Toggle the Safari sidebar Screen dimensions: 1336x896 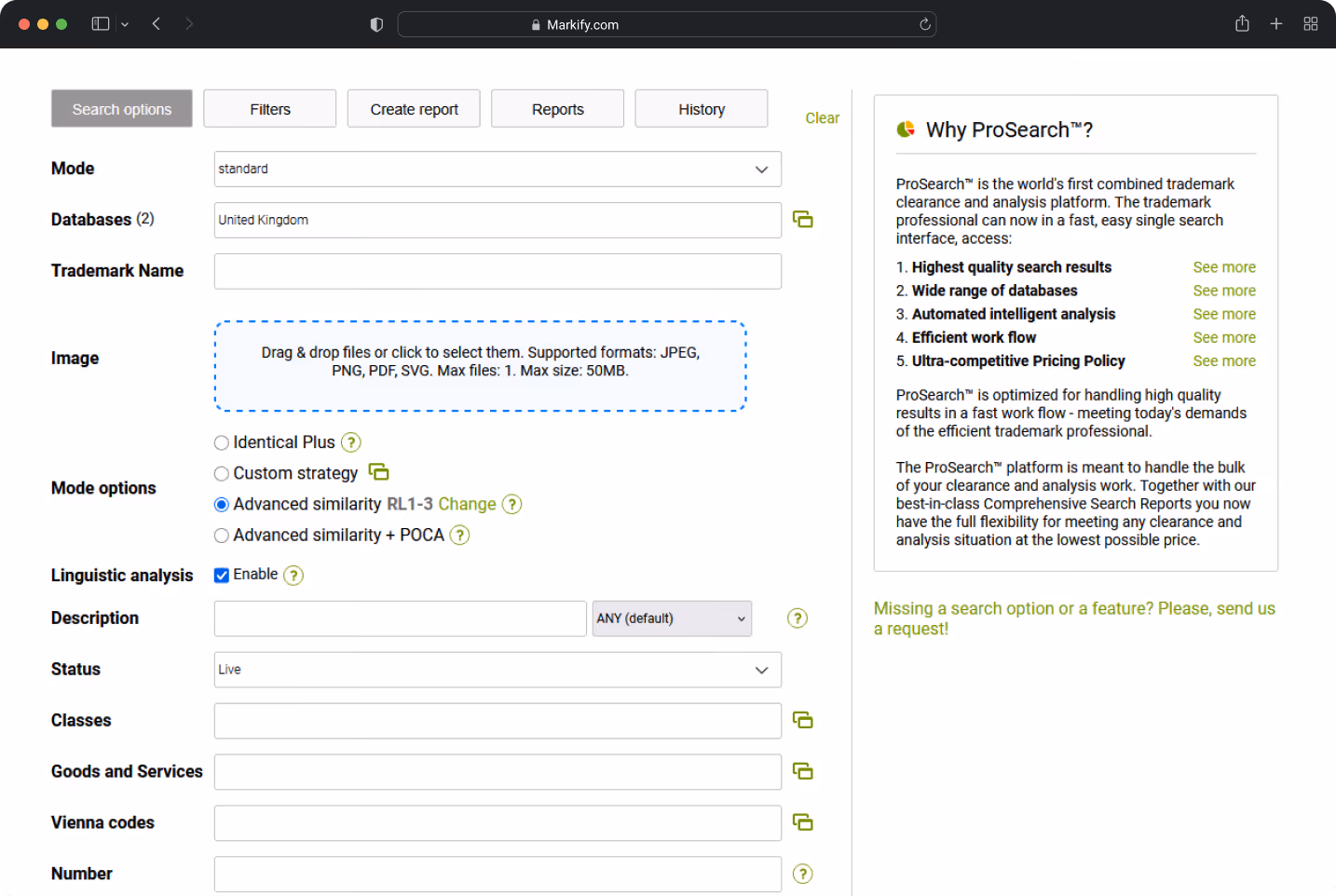tap(101, 24)
